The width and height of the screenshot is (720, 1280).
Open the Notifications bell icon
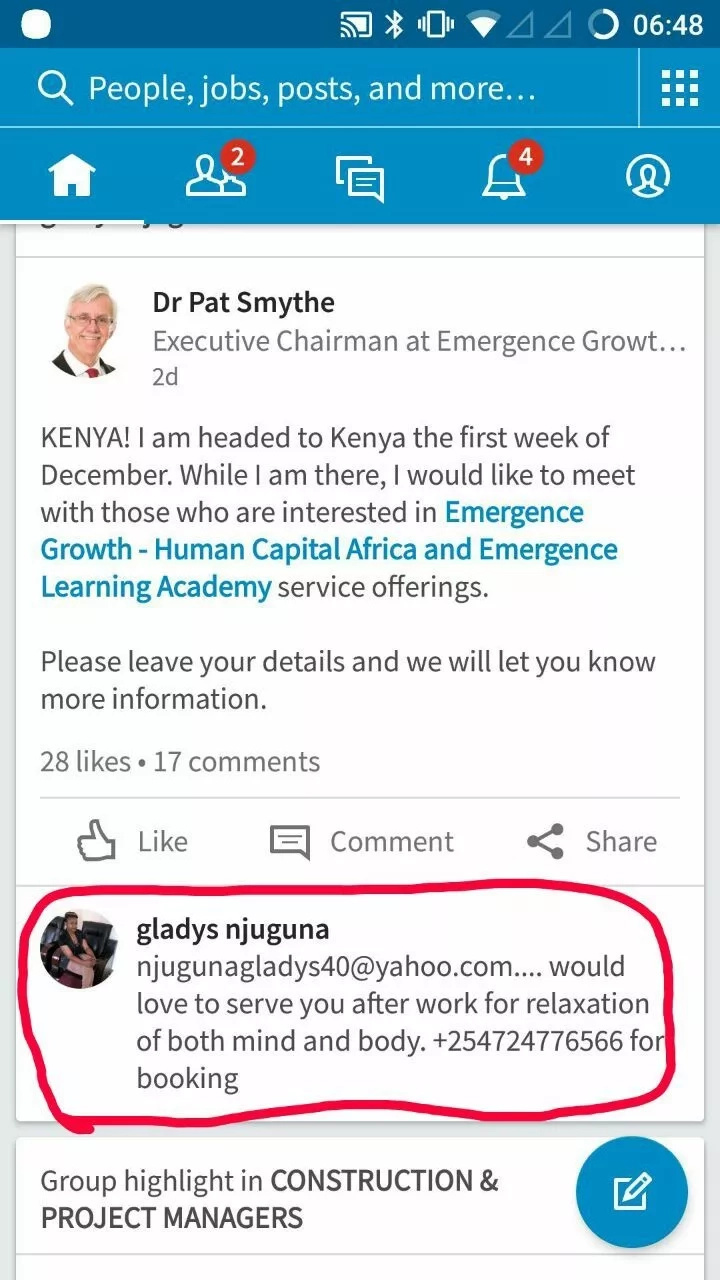pos(508,172)
